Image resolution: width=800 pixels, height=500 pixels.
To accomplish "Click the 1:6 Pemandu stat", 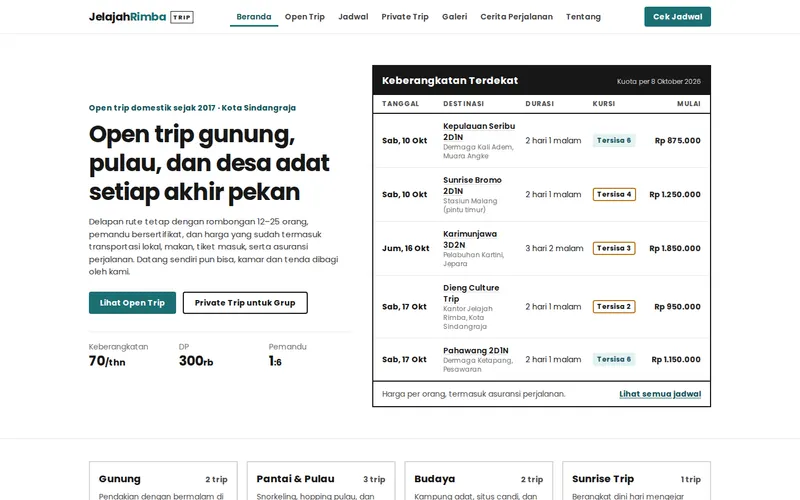I will (287, 355).
